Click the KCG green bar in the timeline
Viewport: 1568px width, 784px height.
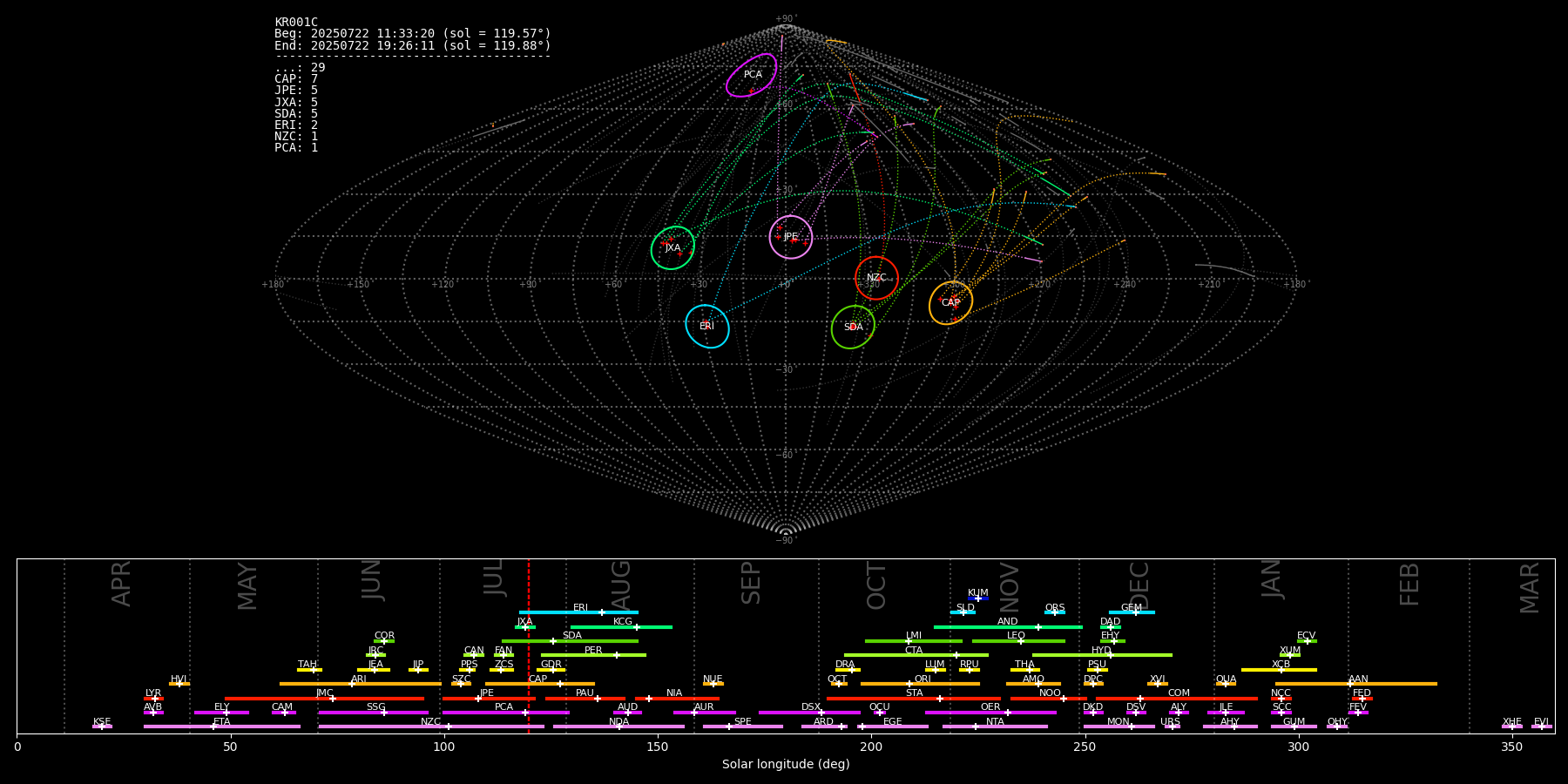621,626
